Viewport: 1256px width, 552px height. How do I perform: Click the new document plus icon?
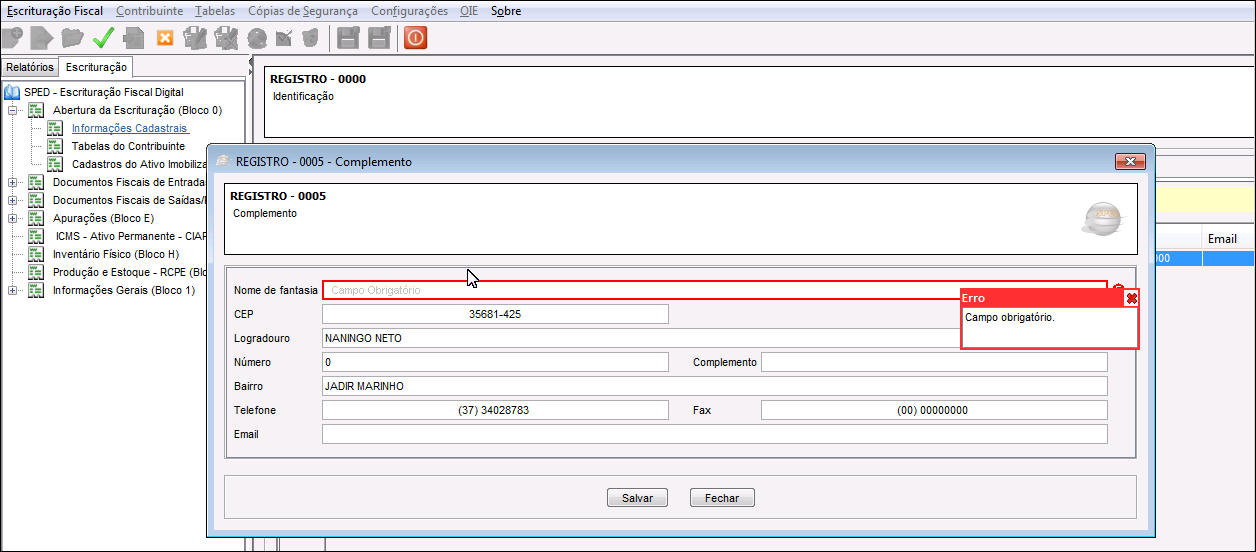click(x=12, y=38)
